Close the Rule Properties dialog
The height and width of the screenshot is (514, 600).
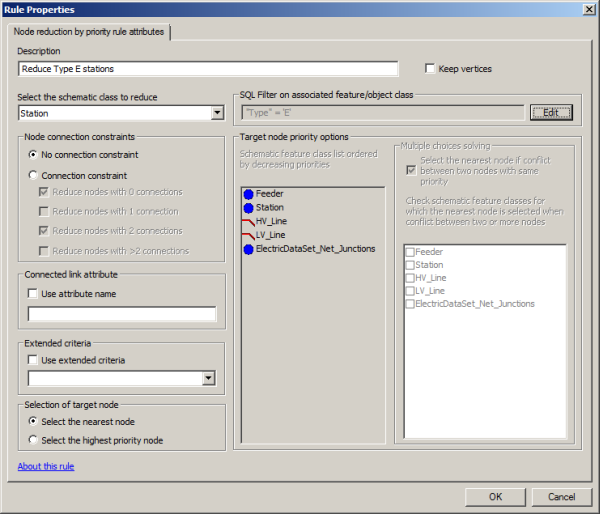[x=587, y=9]
